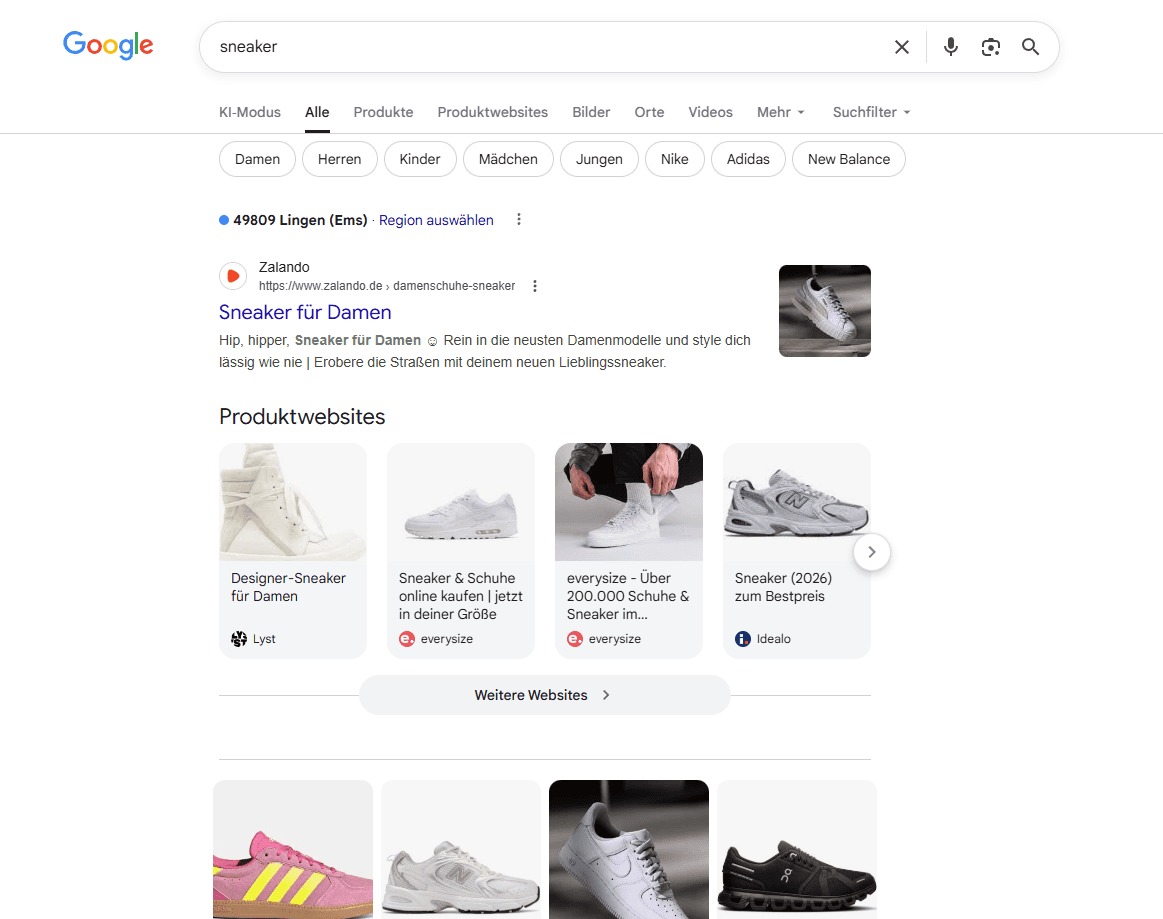Click Weitere Websites button
The image size is (1163, 919).
(544, 695)
